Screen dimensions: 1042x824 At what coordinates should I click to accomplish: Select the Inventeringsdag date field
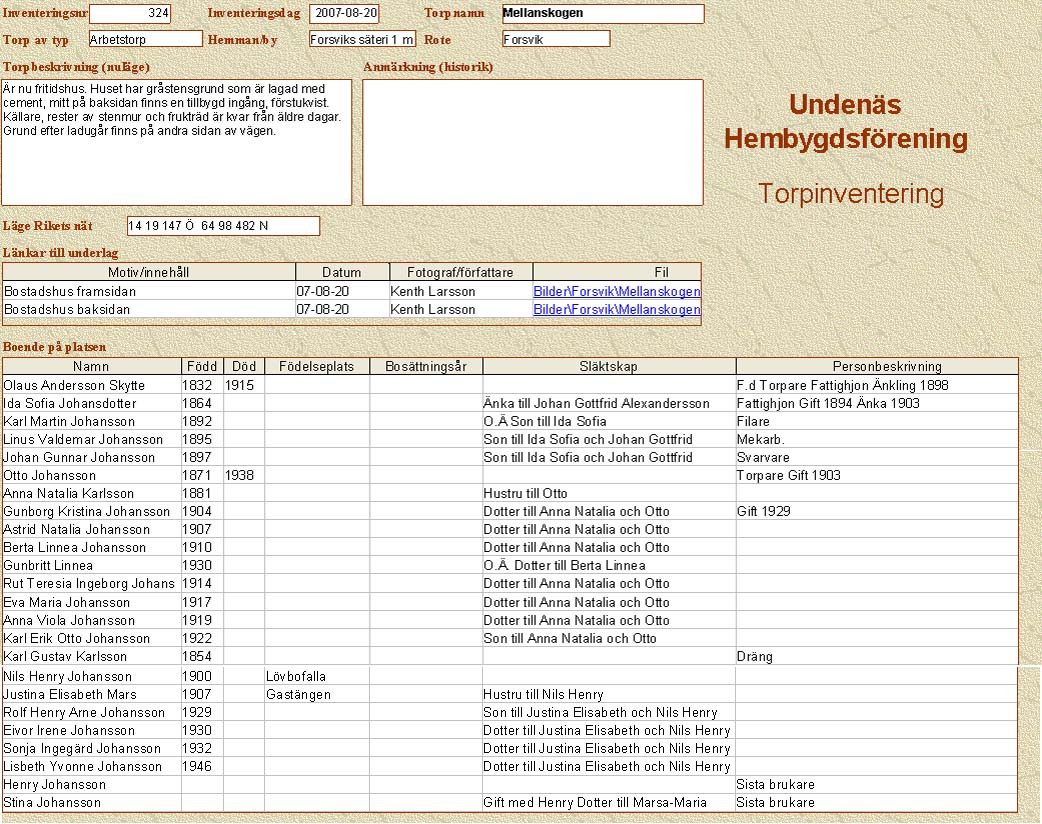pyautogui.click(x=344, y=14)
